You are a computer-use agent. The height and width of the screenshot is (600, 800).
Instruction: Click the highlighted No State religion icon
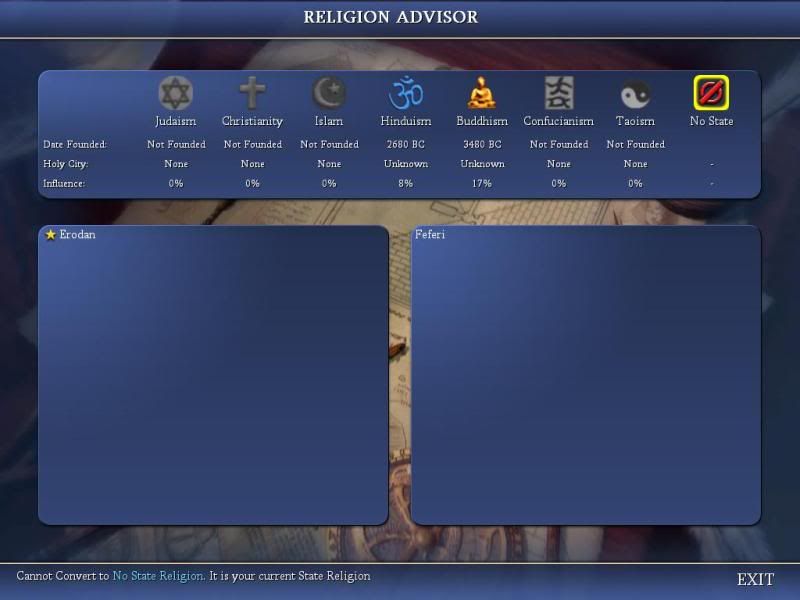(x=711, y=94)
